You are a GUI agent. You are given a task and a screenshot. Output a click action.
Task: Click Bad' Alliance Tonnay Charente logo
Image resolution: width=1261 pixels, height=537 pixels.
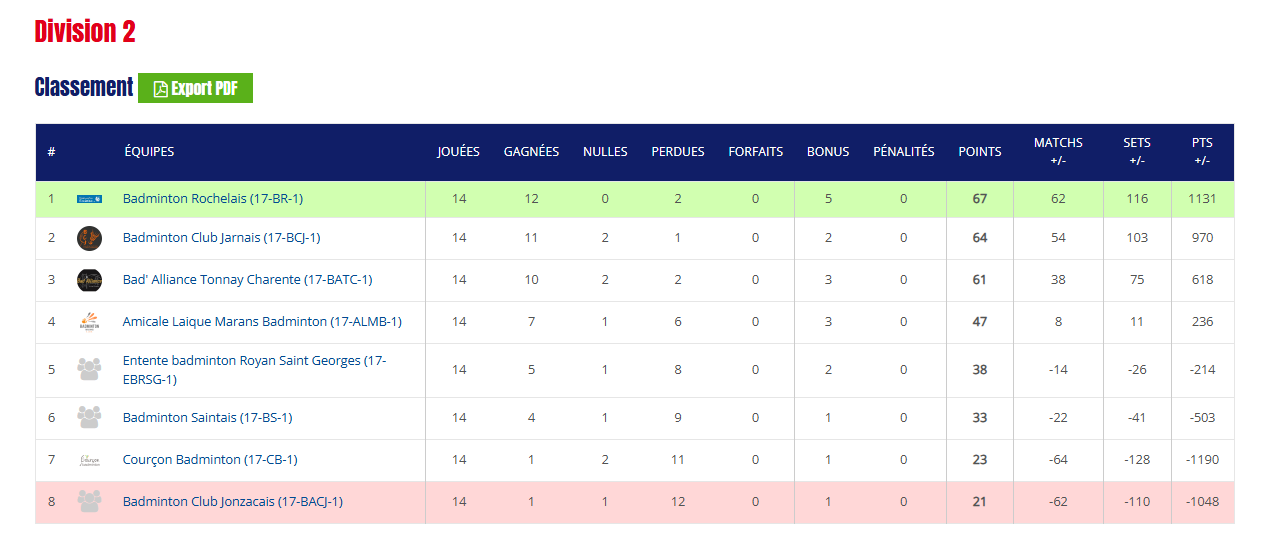click(x=89, y=280)
